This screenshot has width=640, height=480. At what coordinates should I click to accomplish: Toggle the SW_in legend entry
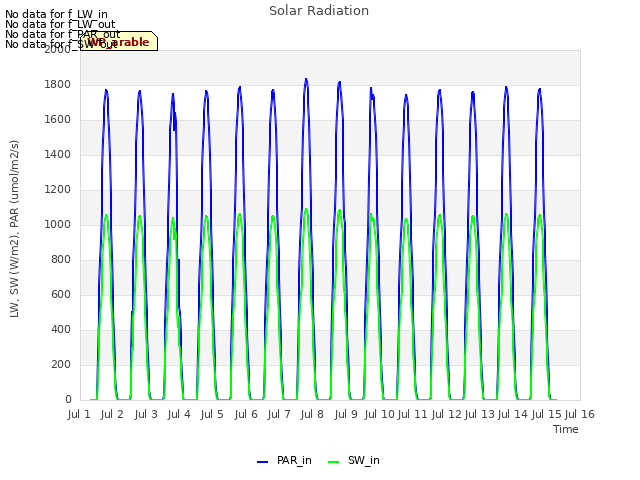(354, 461)
